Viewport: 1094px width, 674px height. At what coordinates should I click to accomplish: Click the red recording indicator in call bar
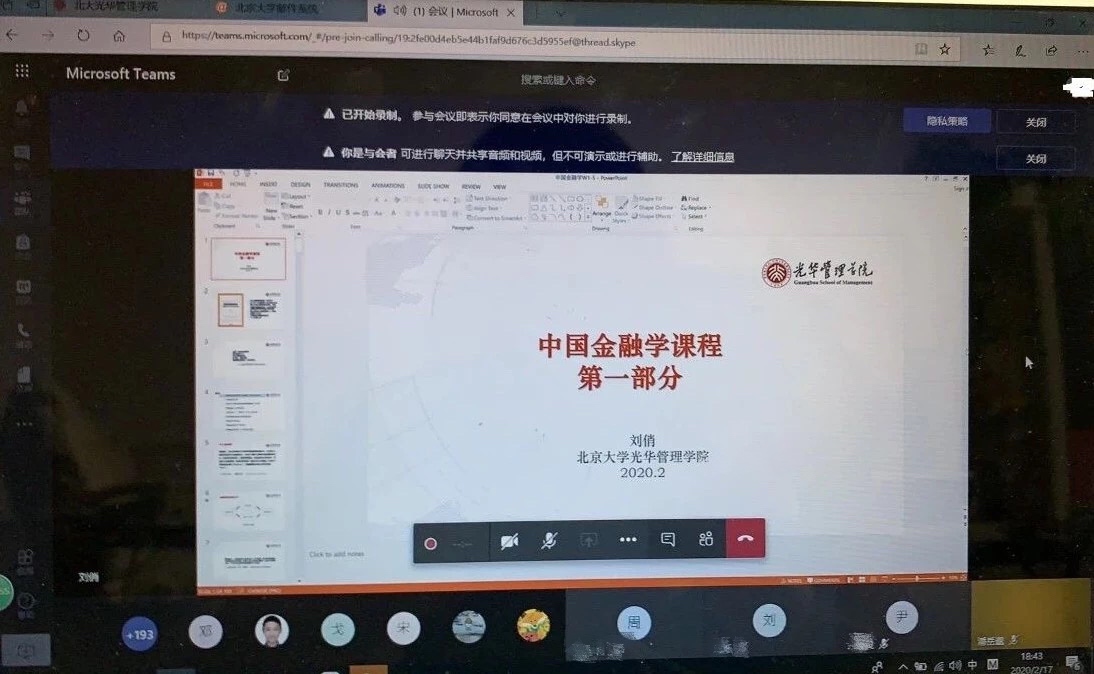(x=431, y=543)
